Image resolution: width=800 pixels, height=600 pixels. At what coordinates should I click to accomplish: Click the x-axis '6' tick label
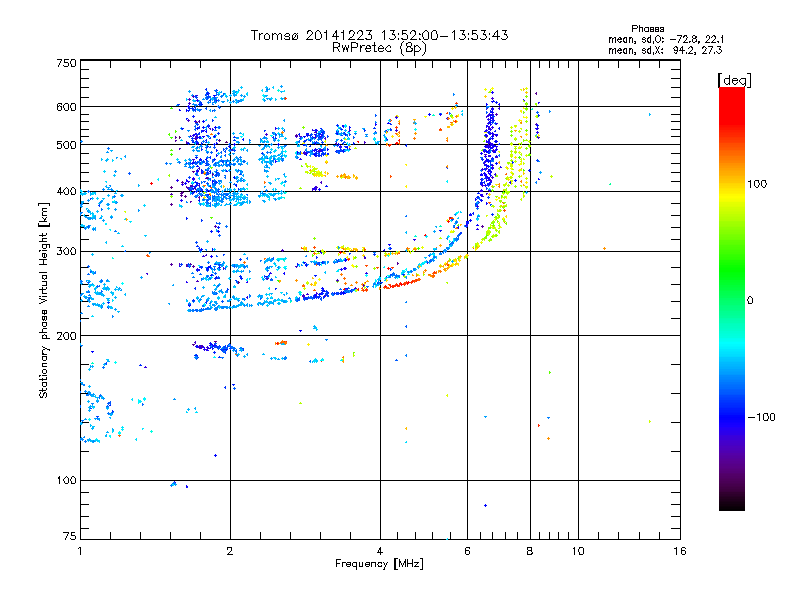tap(467, 551)
